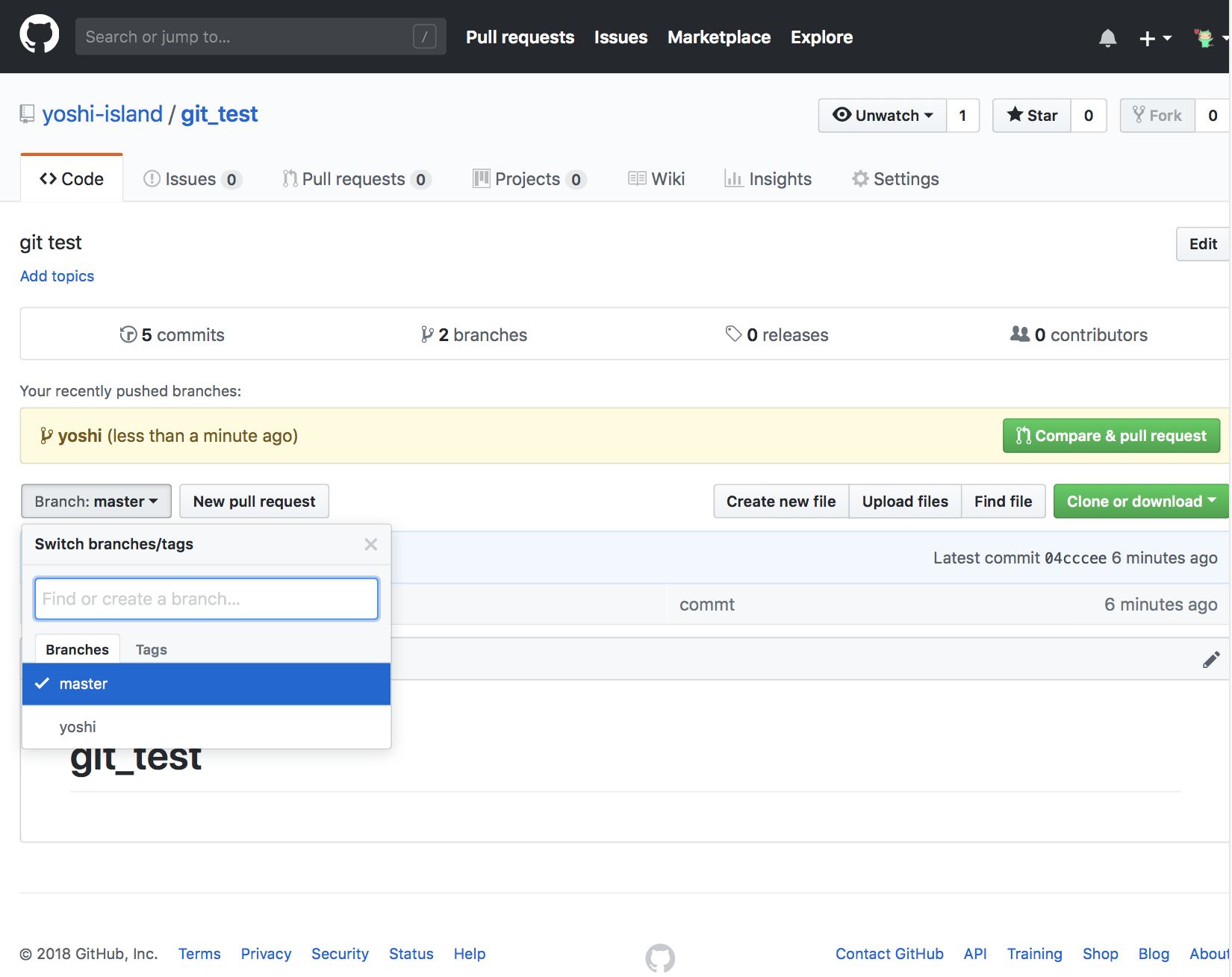Open Contact GitHub footer link
The height and width of the screenshot is (977, 1232).
pos(889,954)
